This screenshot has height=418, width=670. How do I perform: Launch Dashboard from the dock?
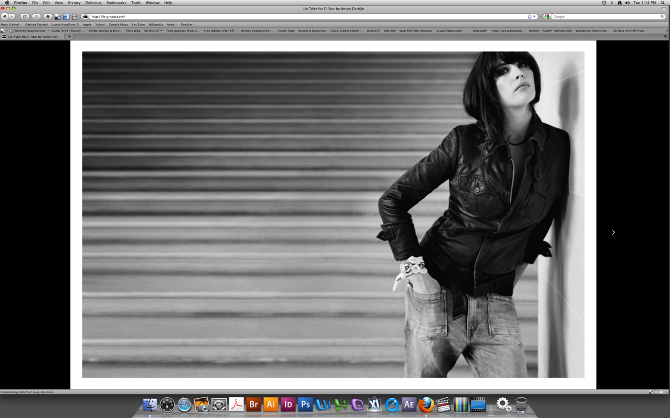coord(167,404)
